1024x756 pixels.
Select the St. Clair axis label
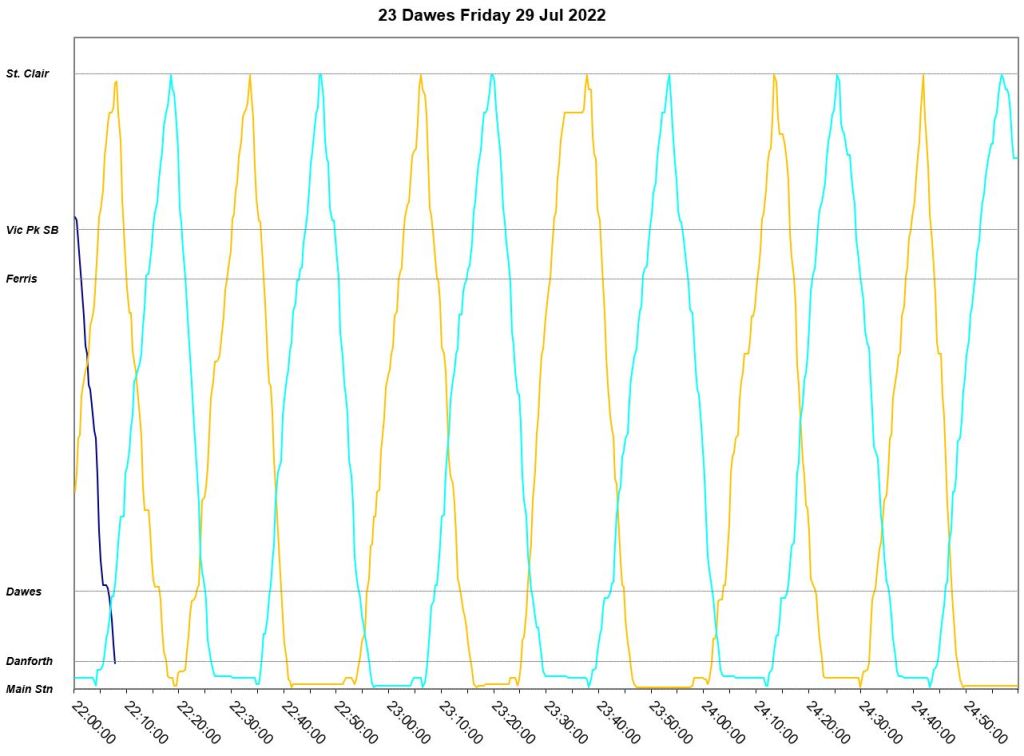[x=28, y=74]
